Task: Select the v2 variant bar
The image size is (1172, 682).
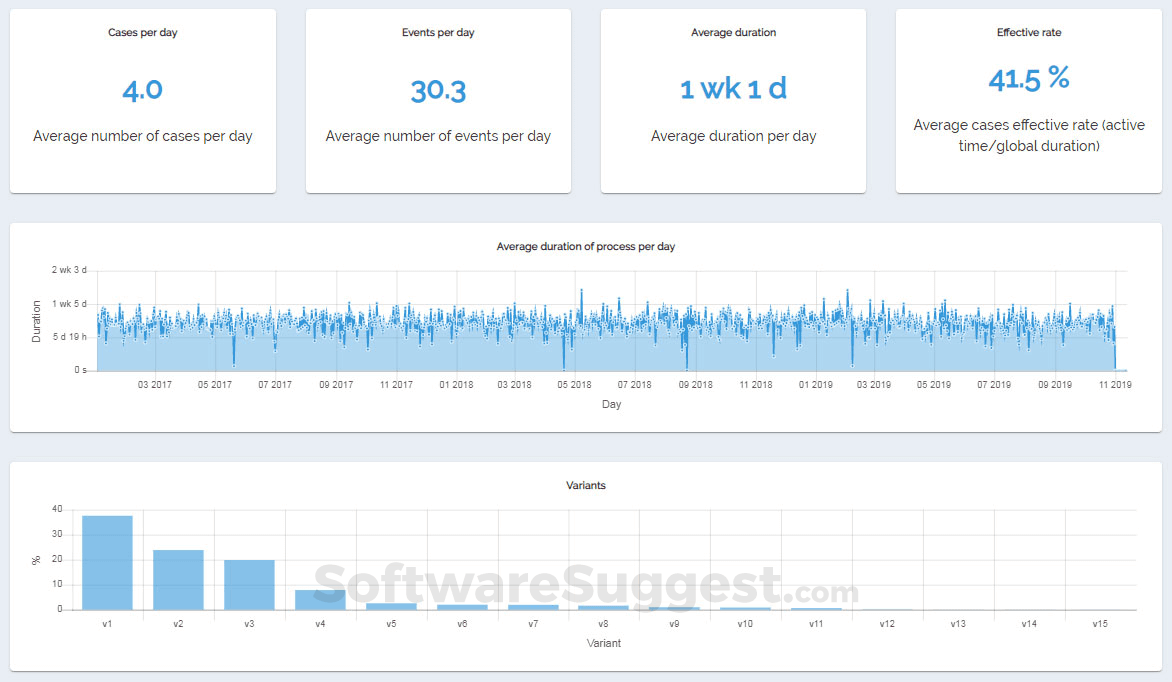Action: tap(177, 580)
